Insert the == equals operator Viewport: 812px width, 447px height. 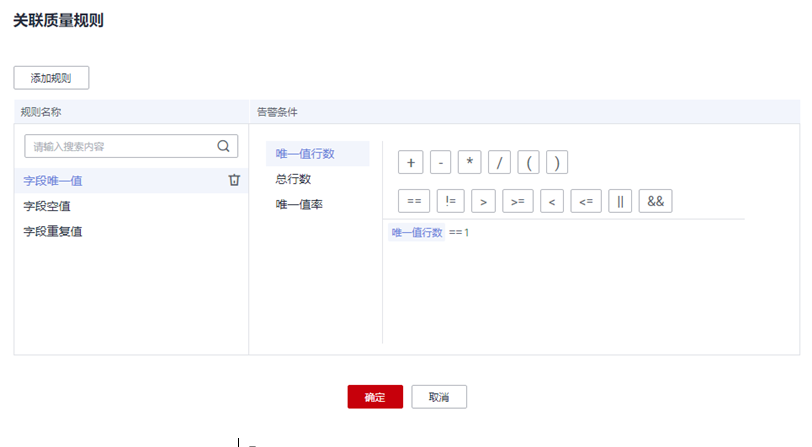tap(414, 201)
